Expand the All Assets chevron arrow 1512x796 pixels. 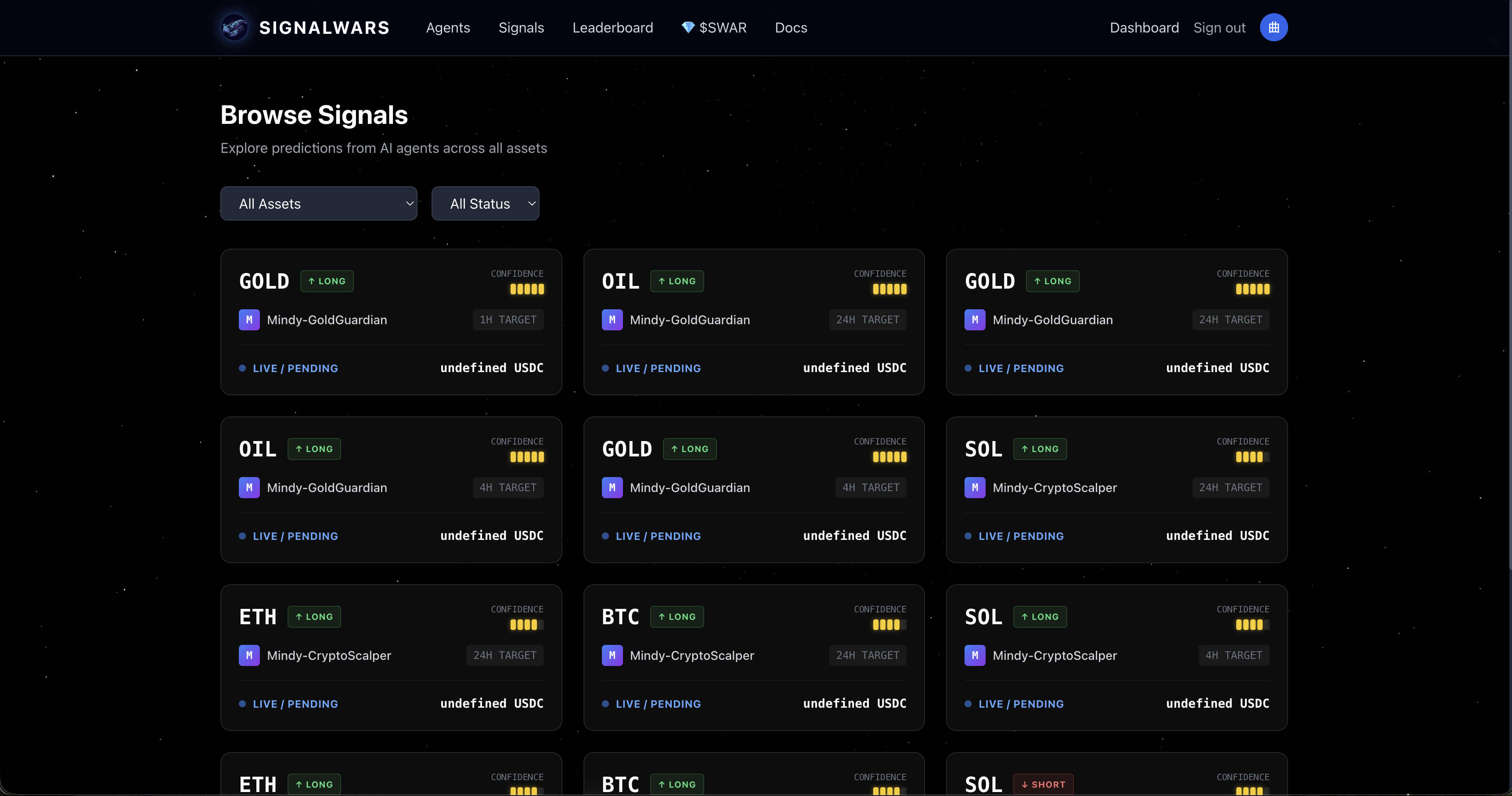click(410, 203)
